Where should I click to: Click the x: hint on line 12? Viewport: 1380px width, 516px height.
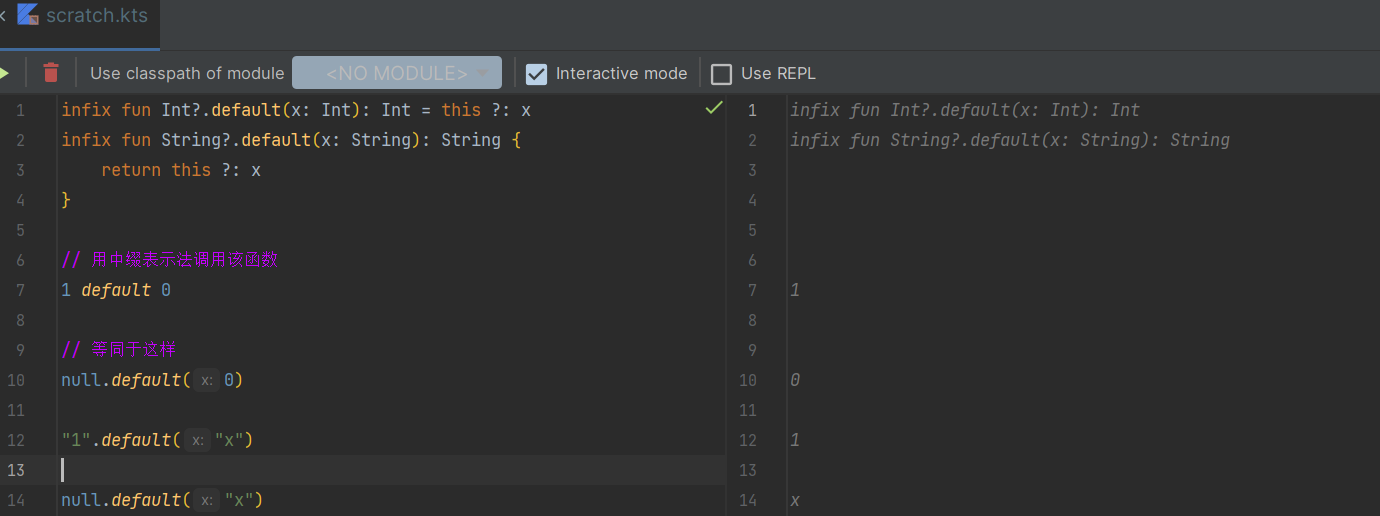[197, 440]
